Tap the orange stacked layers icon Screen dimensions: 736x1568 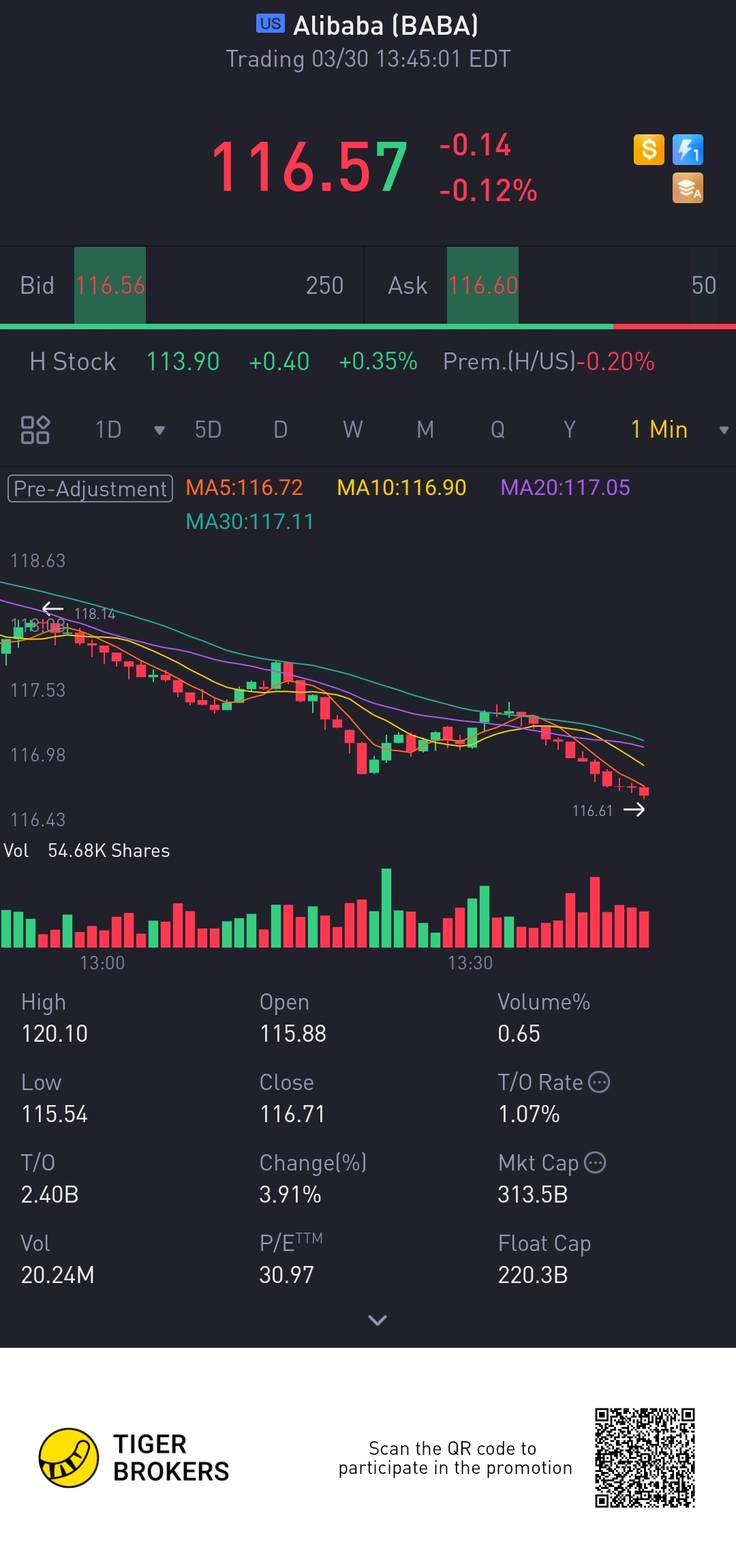tap(688, 188)
